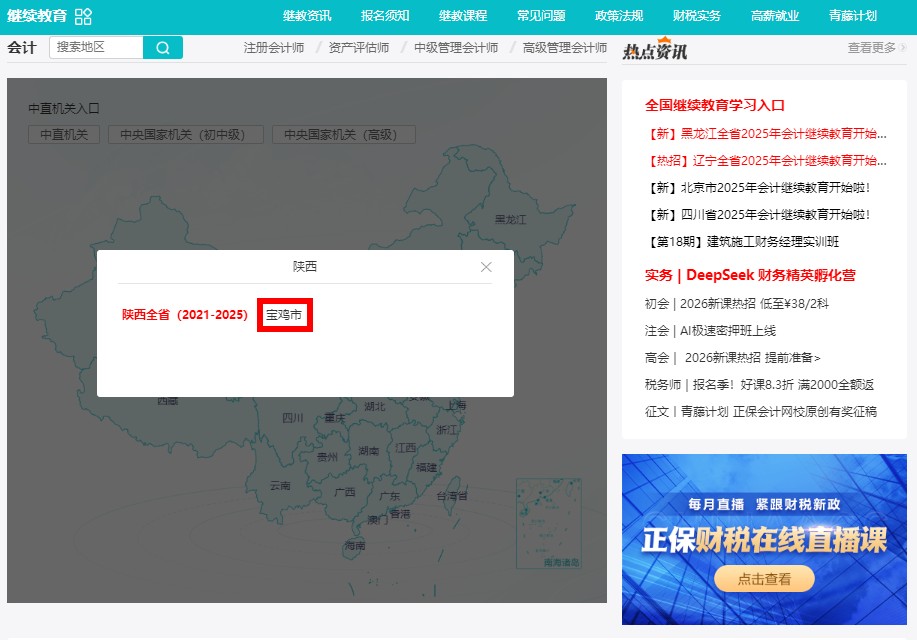Switch to the 注册会计师 tab
Screen dimensions: 917x640
[274, 48]
